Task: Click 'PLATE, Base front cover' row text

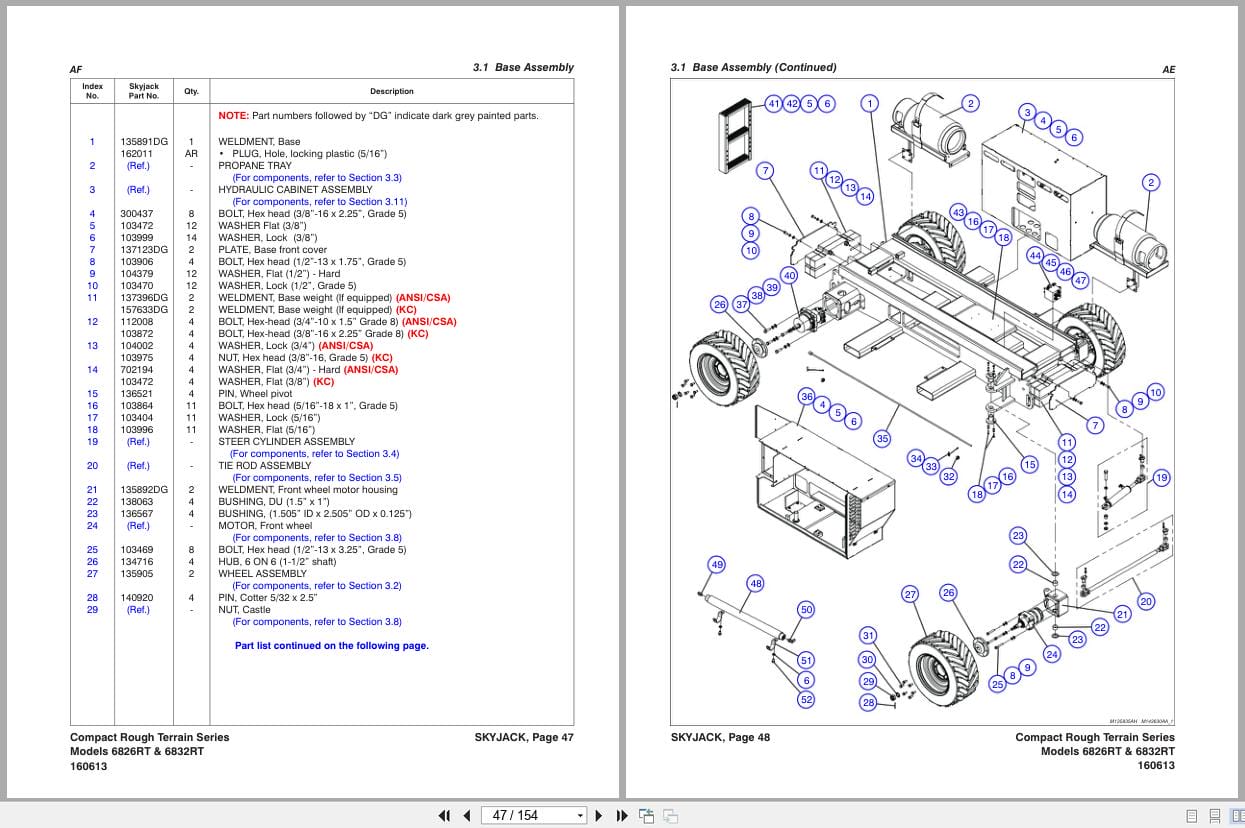Action: pyautogui.click(x=272, y=250)
